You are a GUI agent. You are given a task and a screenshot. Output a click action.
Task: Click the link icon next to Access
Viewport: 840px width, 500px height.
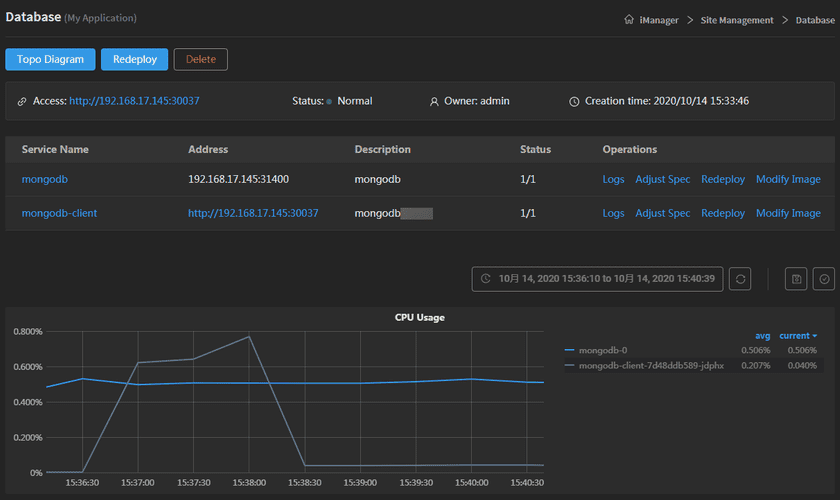coord(22,101)
